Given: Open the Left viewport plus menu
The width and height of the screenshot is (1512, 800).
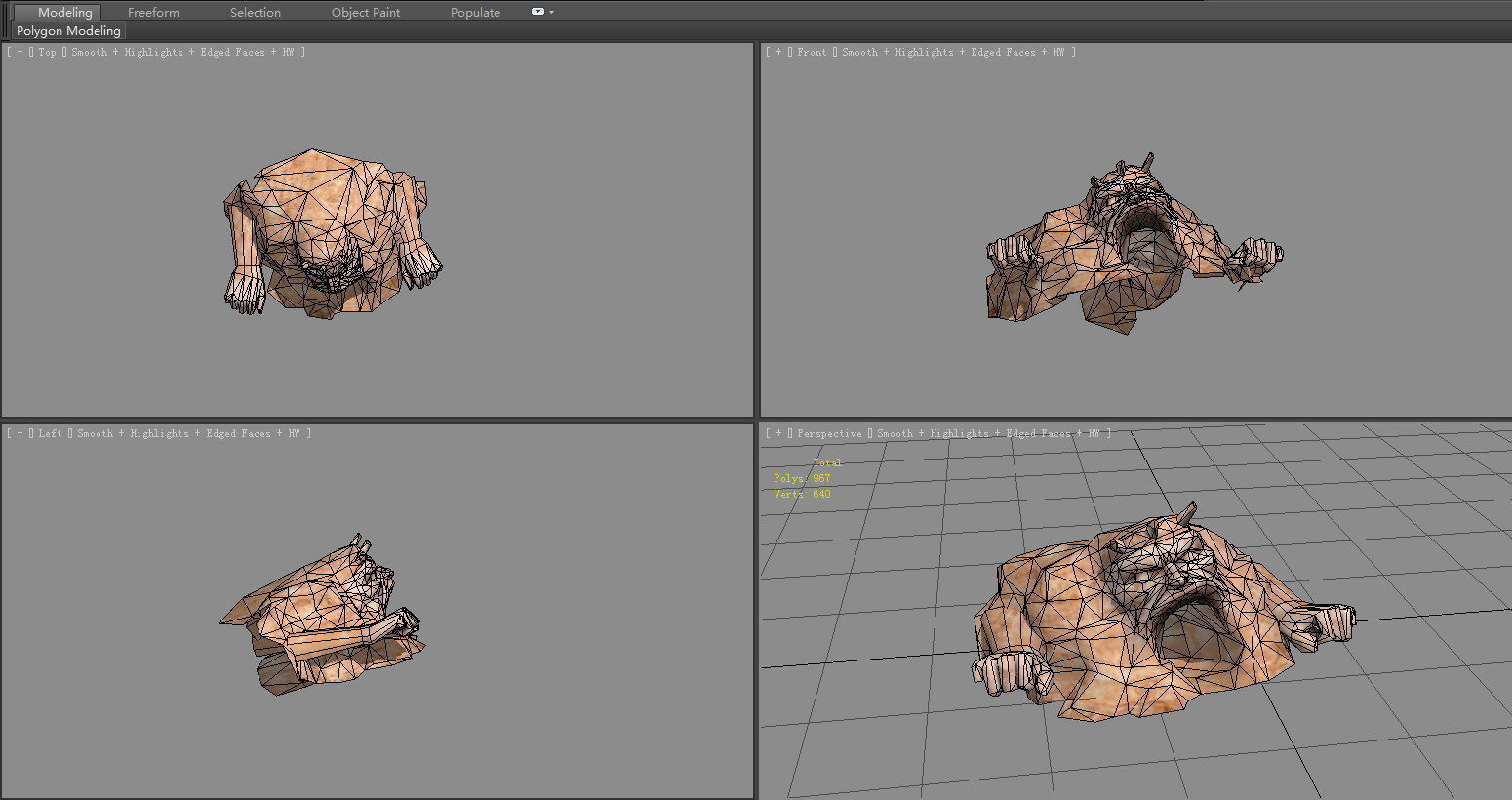Looking at the screenshot, I should [x=20, y=433].
